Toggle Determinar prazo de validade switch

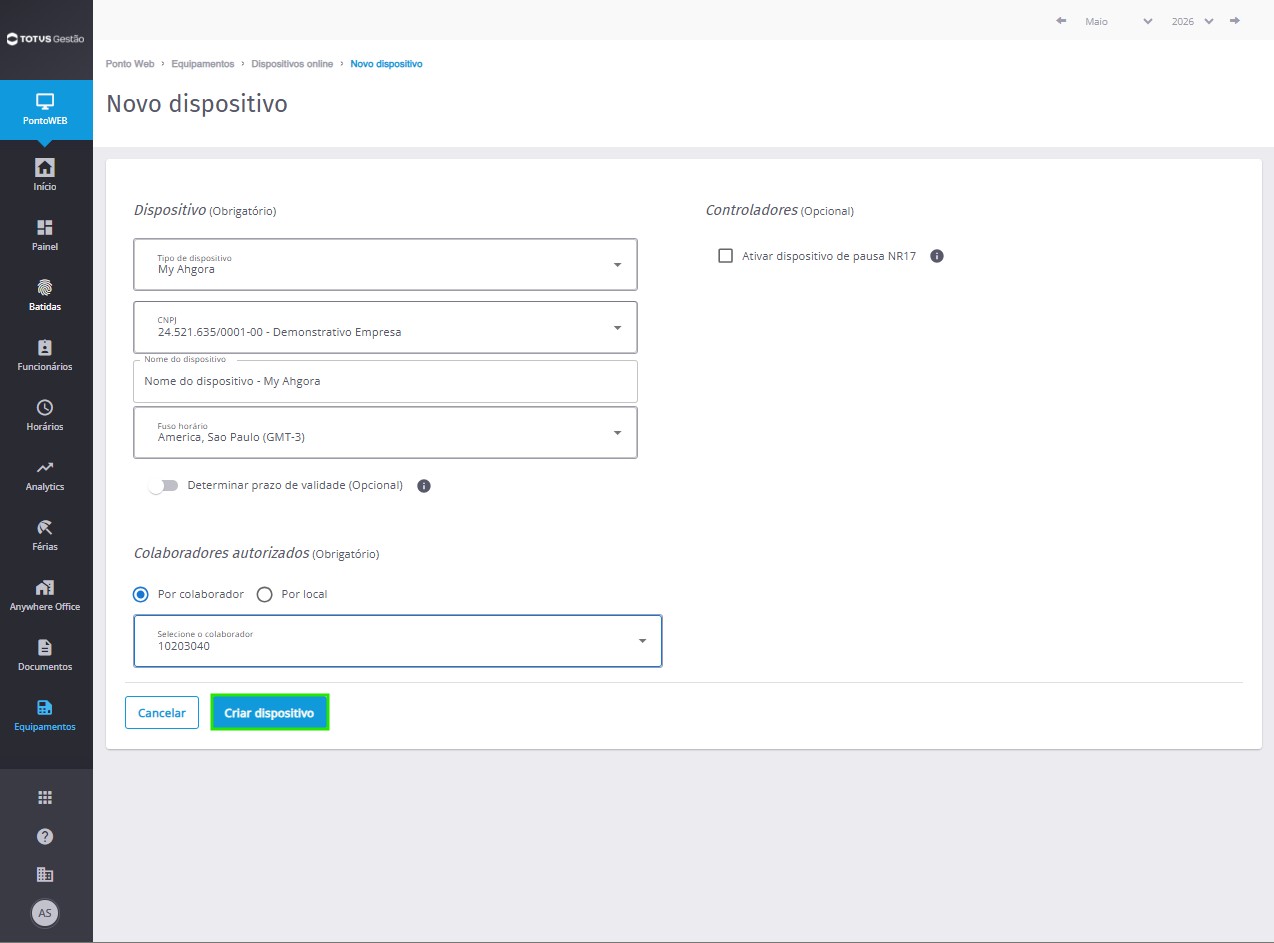(162, 485)
